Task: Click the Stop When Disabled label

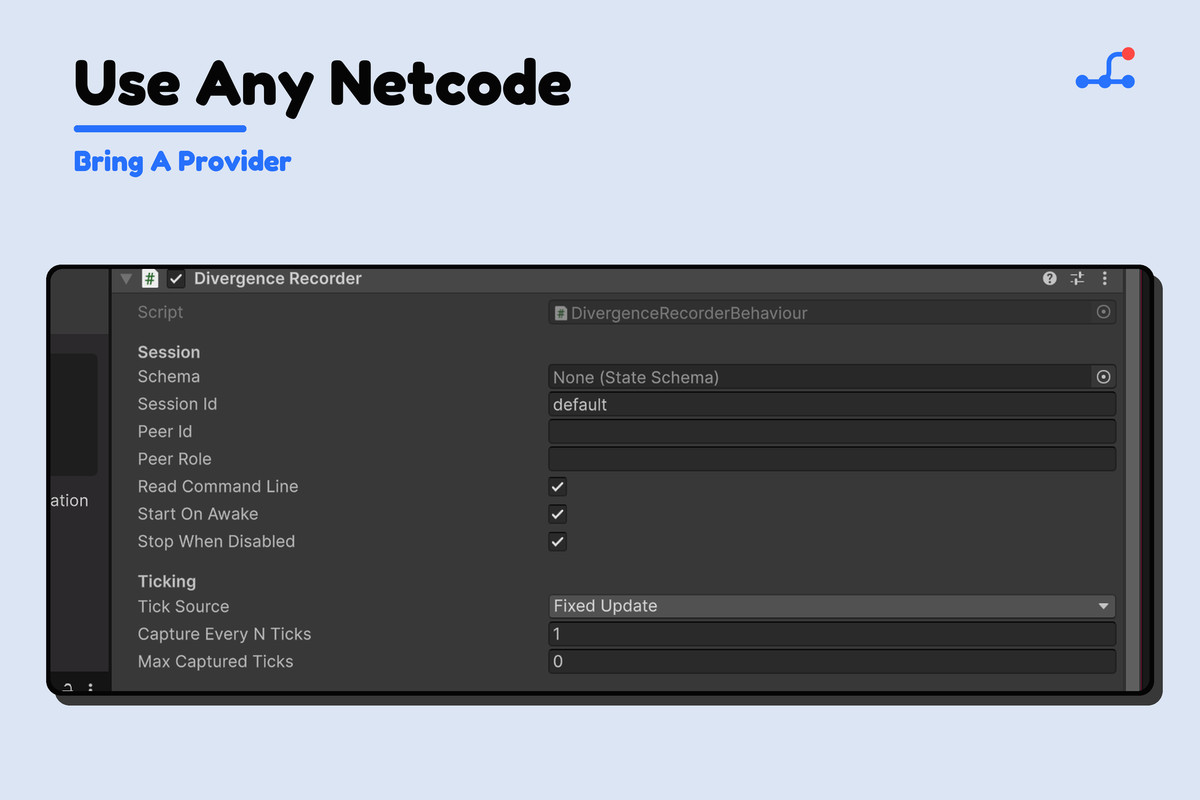Action: click(x=216, y=541)
